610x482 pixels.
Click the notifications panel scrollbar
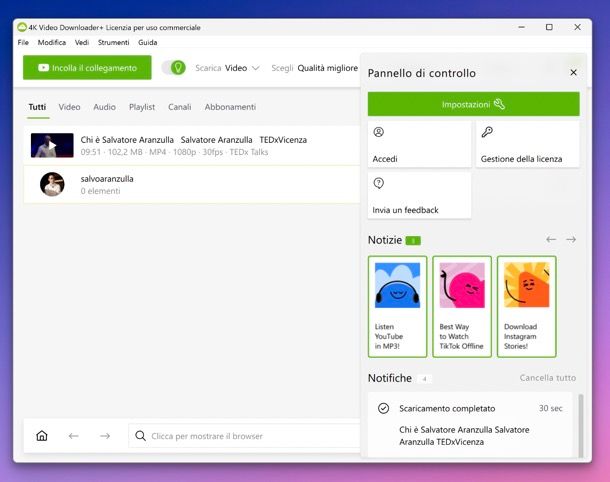coord(581,425)
